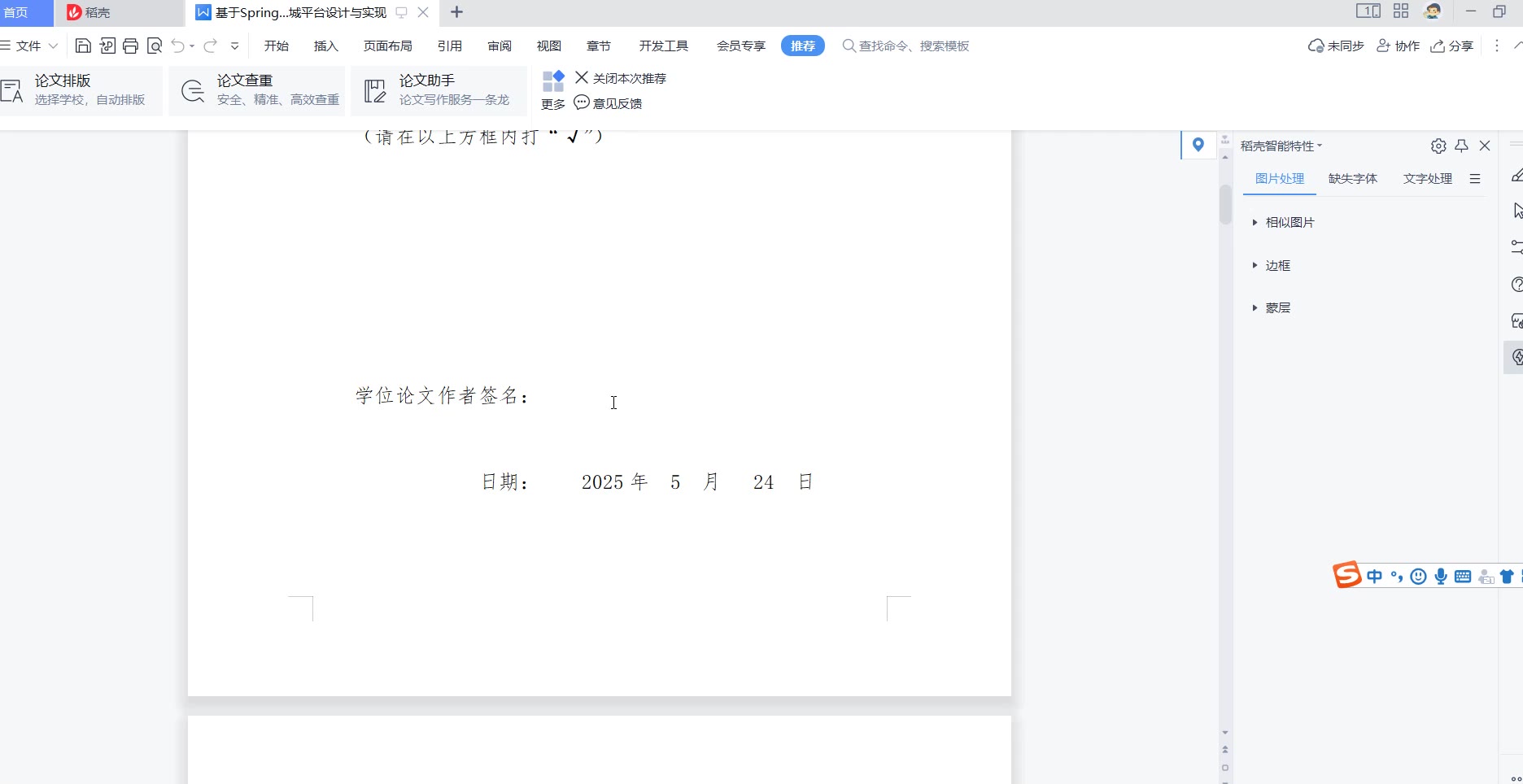Screen dimensions: 1523x784
Task: Launch 论文查重 plagiarism check
Action: tap(257, 90)
